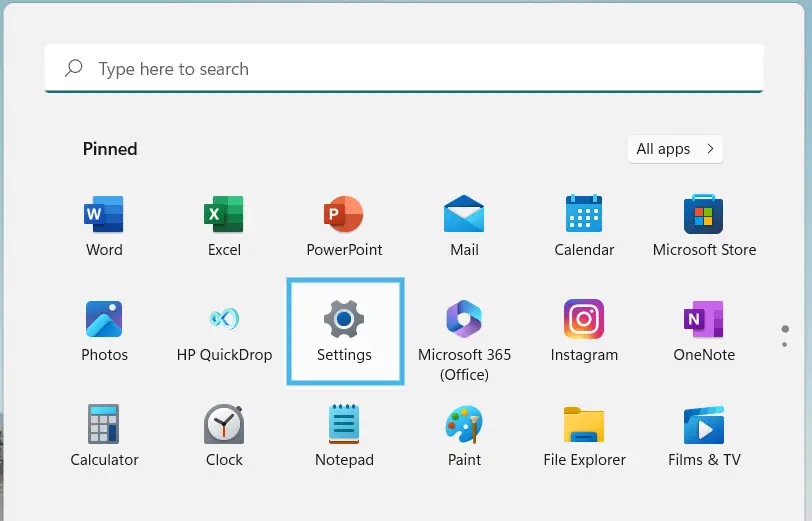The width and height of the screenshot is (812, 521).
Task: Switch to second pinned page dot
Action: (x=785, y=344)
